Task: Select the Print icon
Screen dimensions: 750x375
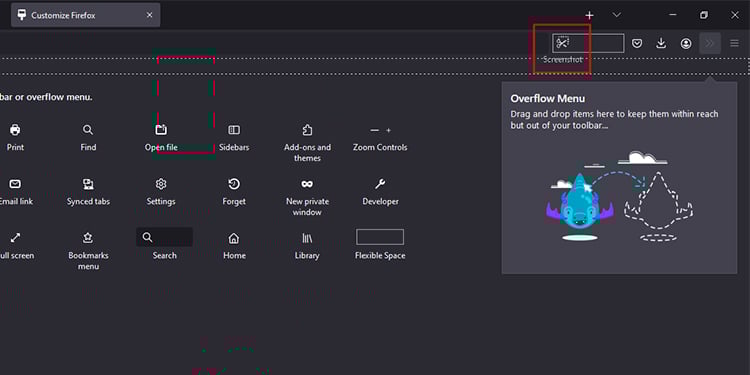Action: [15, 130]
